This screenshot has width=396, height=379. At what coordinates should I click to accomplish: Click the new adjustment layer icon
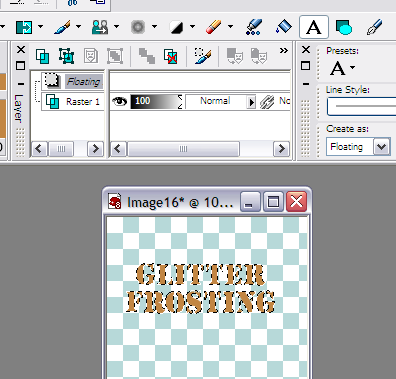pyautogui.click(x=115, y=56)
